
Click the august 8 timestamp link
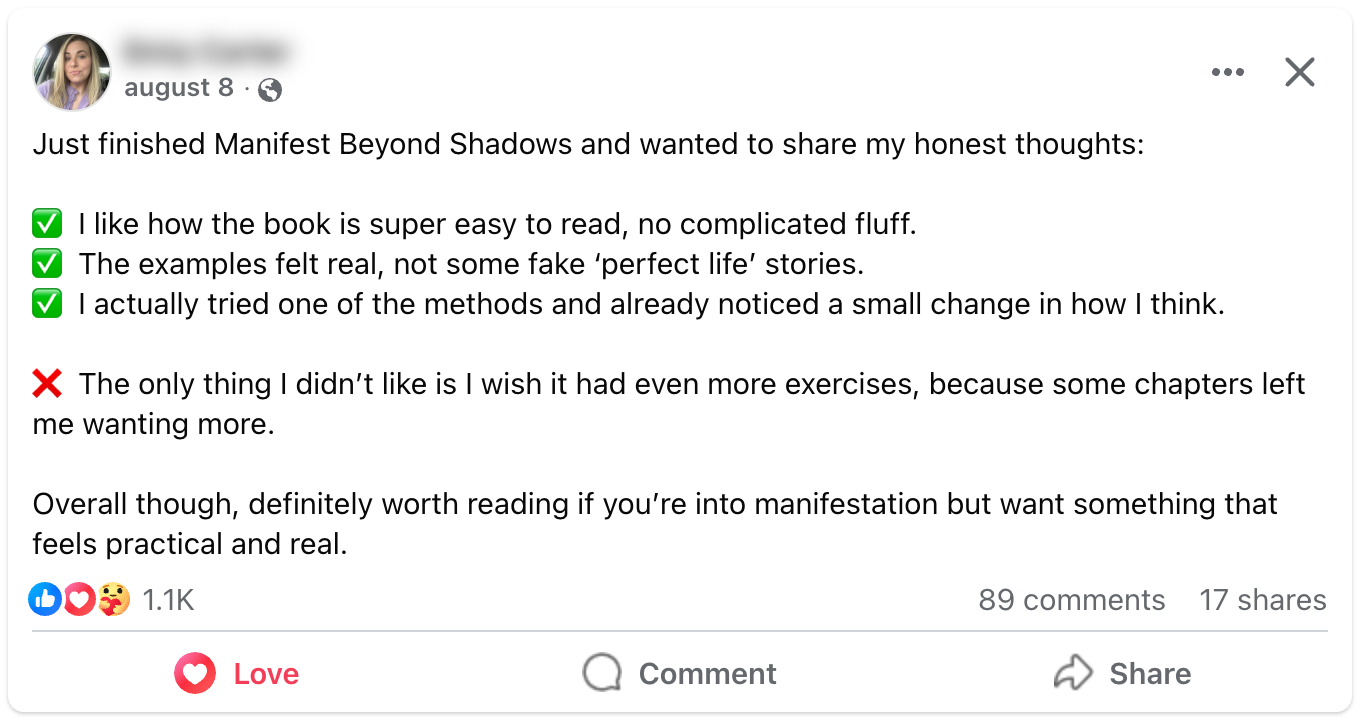[x=180, y=88]
